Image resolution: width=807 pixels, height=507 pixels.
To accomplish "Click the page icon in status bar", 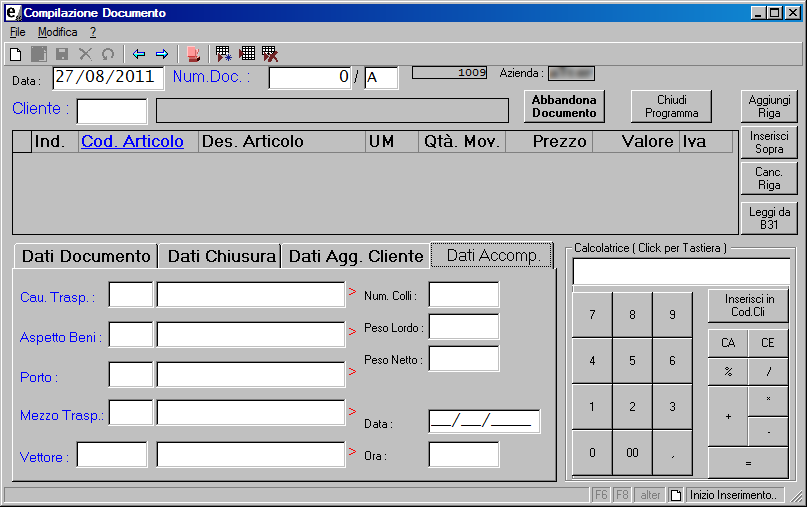I will point(676,495).
